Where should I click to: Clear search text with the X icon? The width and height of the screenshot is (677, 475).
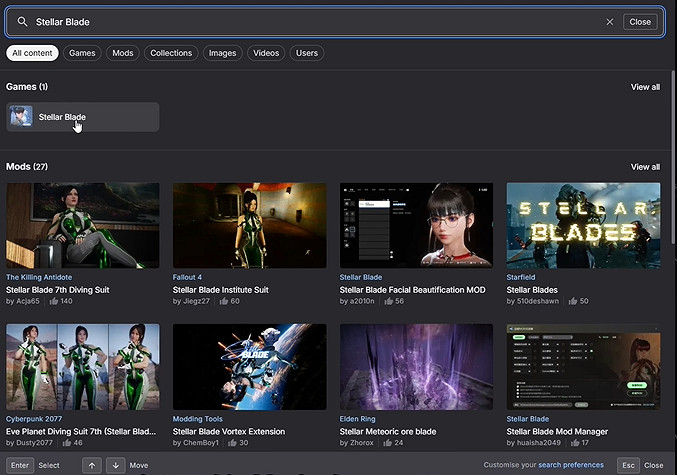pos(610,21)
